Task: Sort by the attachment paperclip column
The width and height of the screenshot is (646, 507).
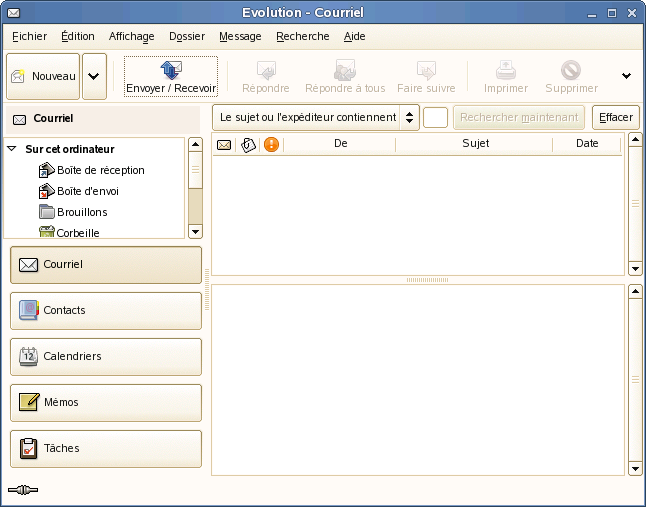Action: [x=248, y=145]
